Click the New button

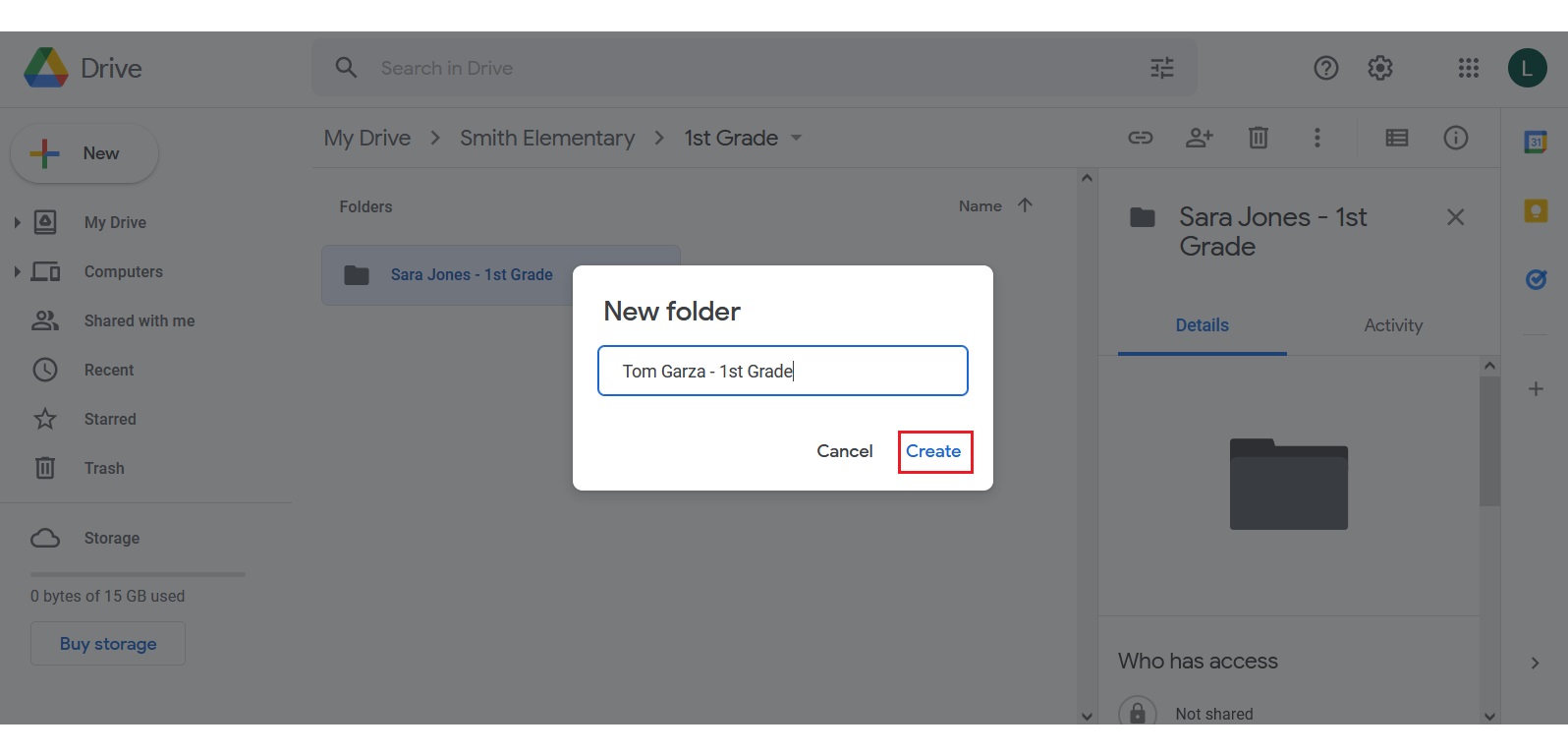tap(84, 153)
